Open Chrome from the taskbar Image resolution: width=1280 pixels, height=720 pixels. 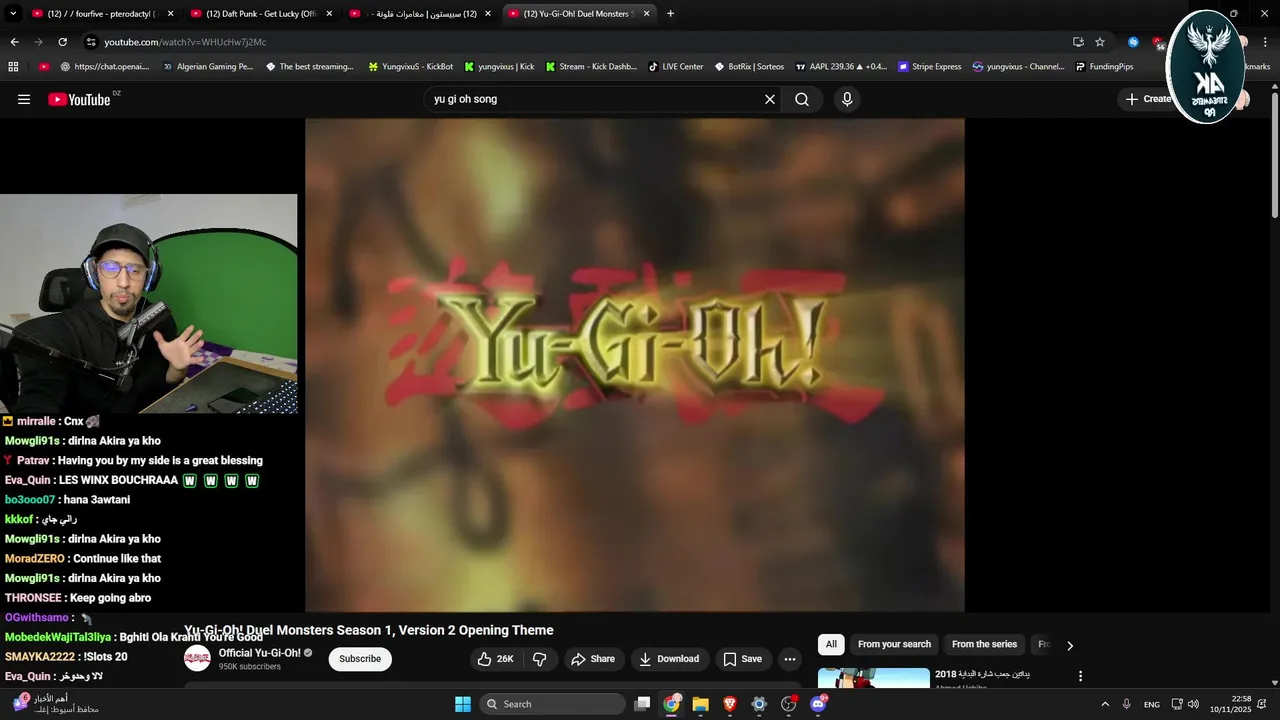(672, 704)
